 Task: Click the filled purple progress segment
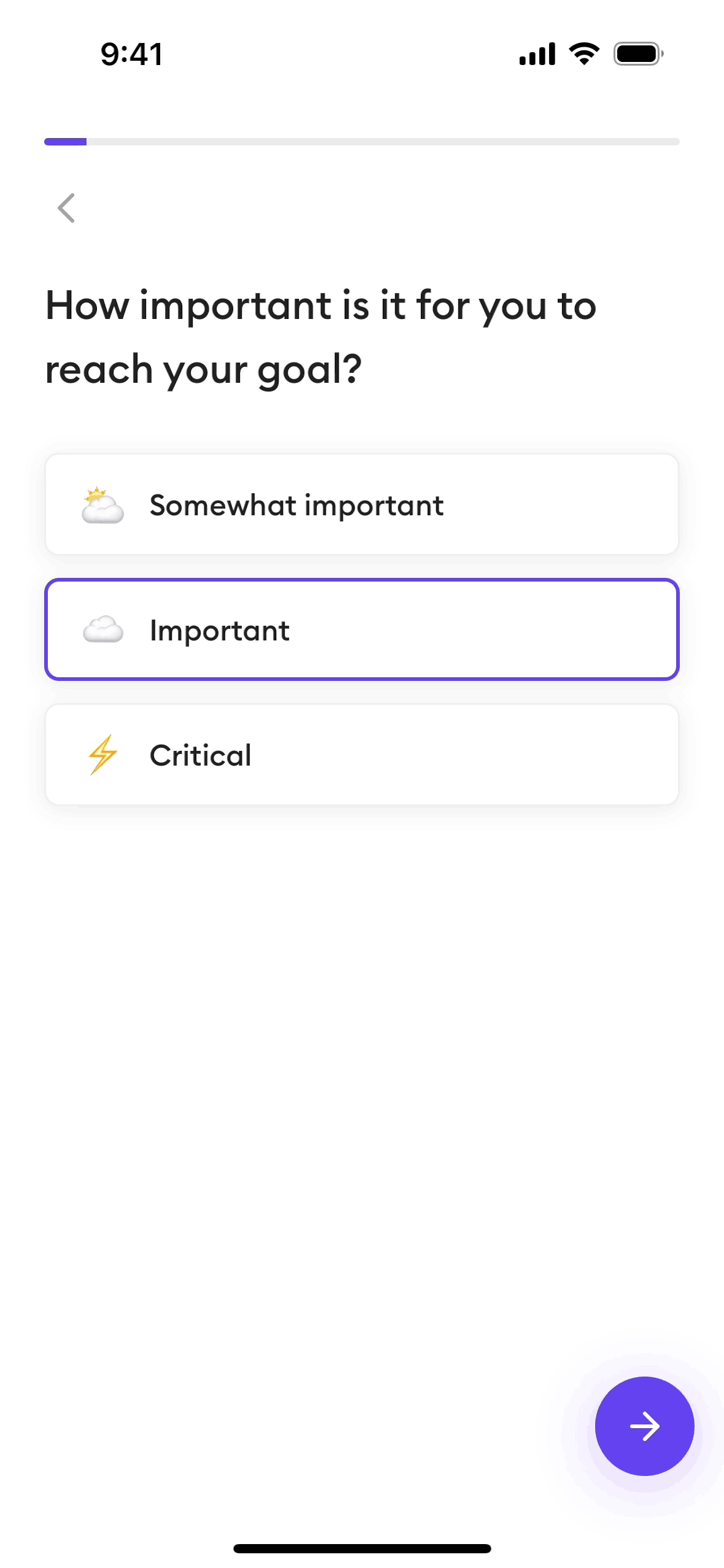point(65,142)
